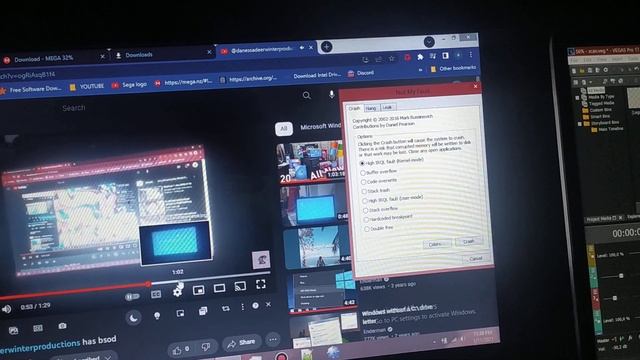This screenshot has height=360, width=640.
Task: Click the side panel icon in Chrome toolbar
Action: pyautogui.click(x=445, y=56)
